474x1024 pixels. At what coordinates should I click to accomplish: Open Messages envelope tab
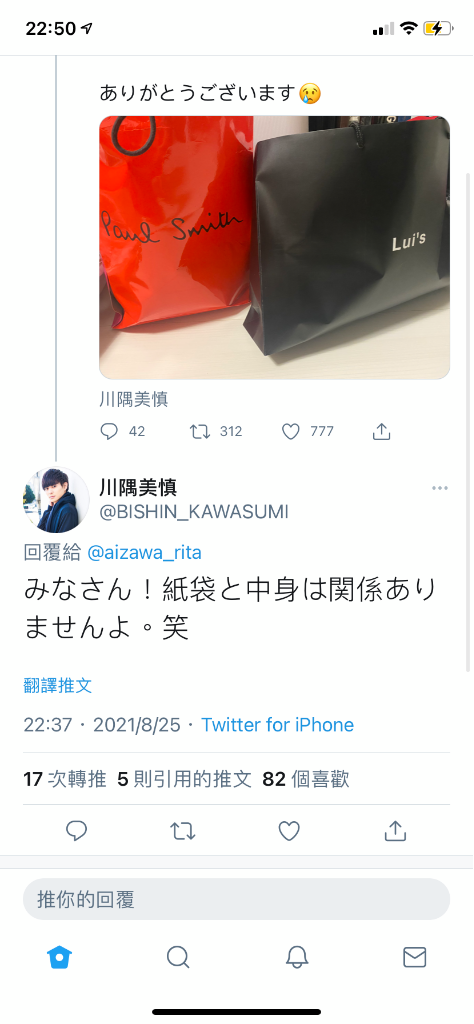[415, 957]
